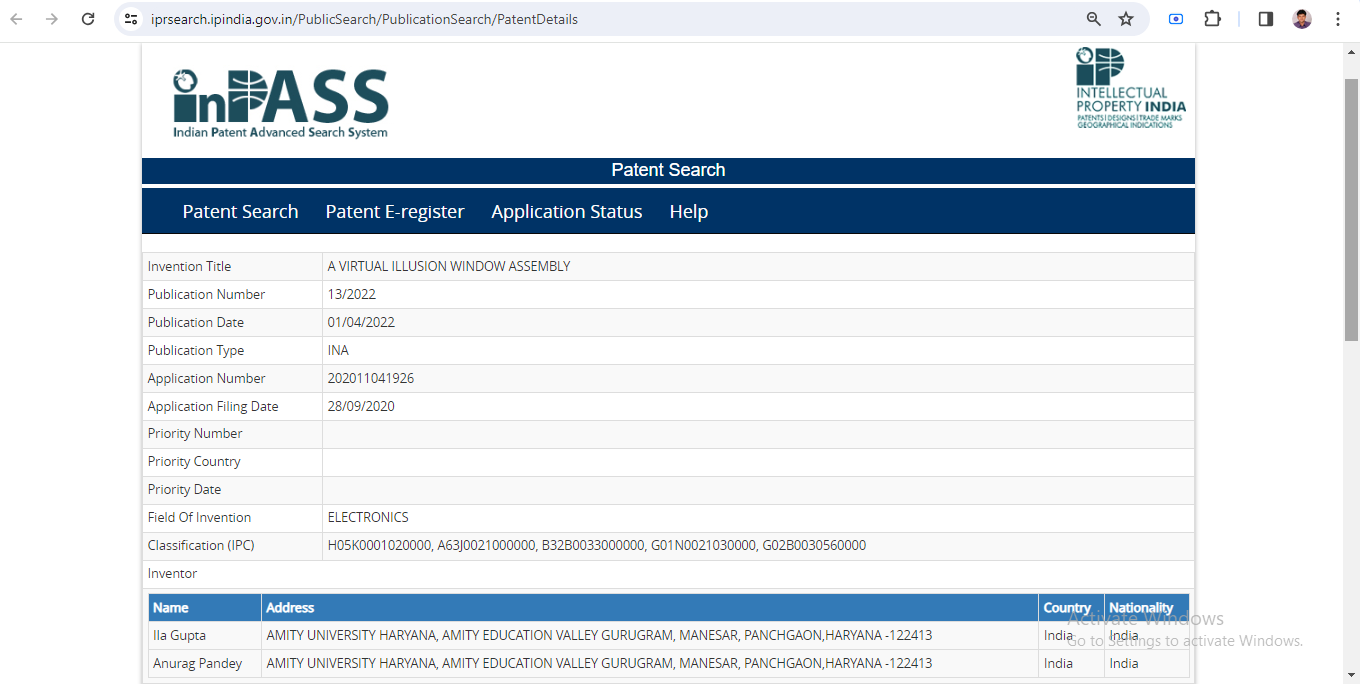
Task: Select publication date 01/04/2022
Action: click(x=361, y=322)
